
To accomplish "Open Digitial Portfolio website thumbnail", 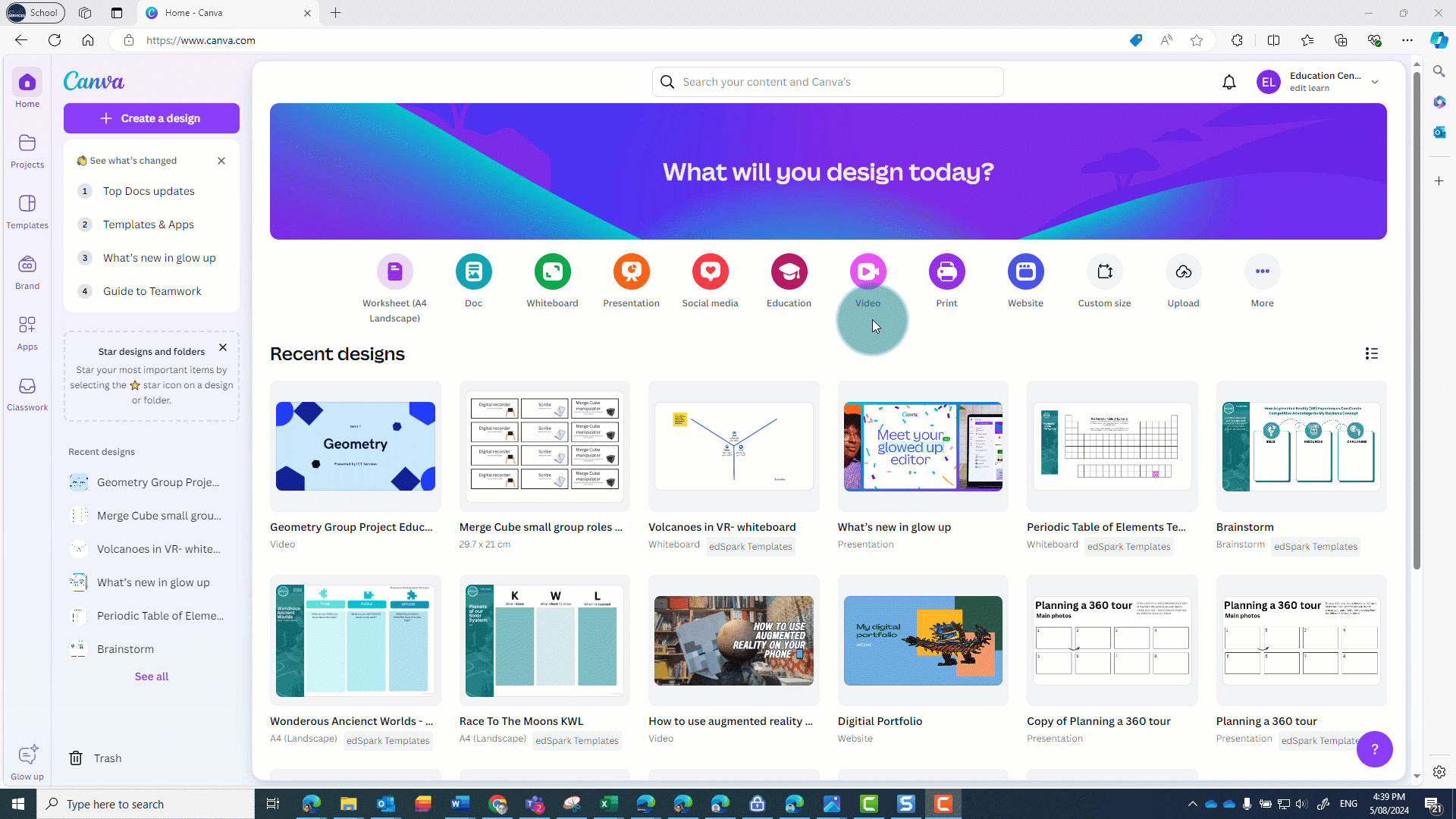I will [923, 641].
